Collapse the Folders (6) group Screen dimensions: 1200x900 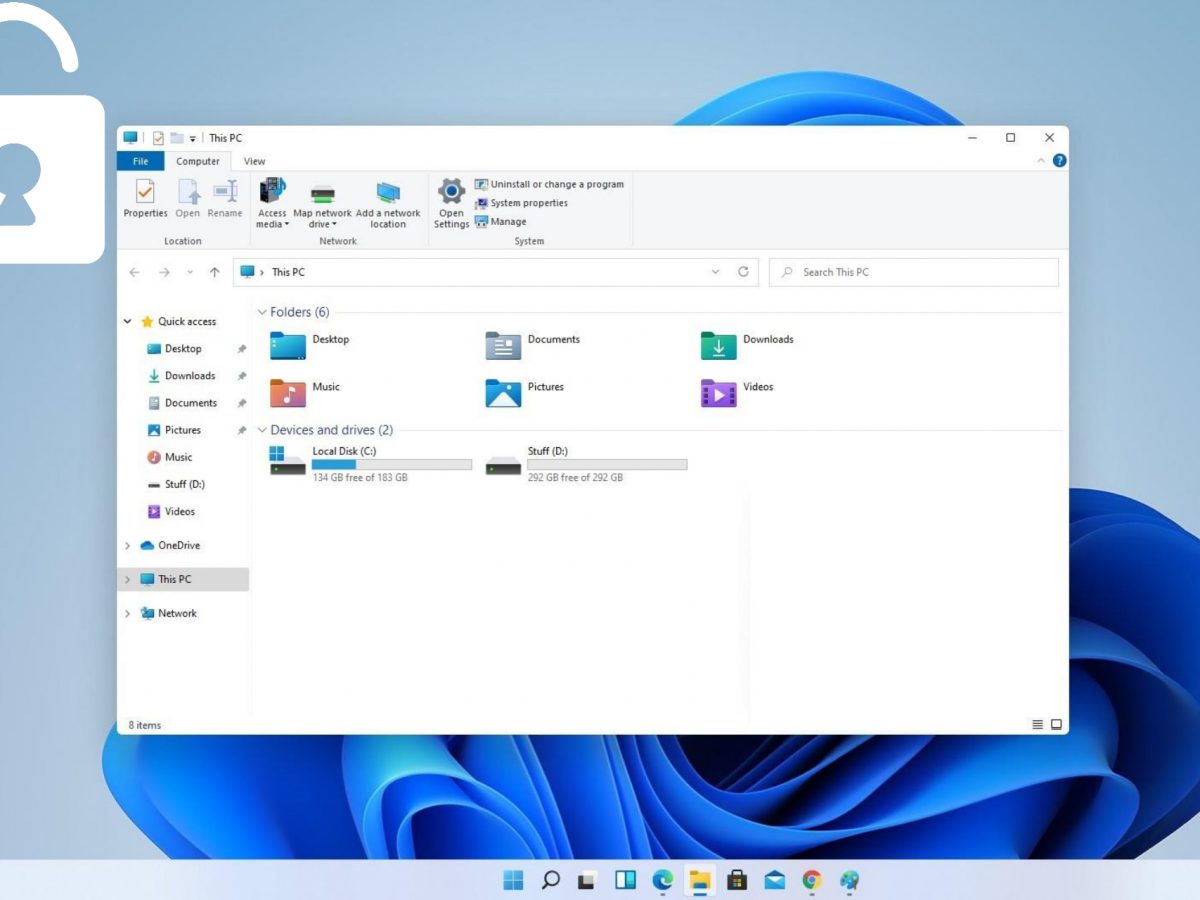click(x=263, y=312)
